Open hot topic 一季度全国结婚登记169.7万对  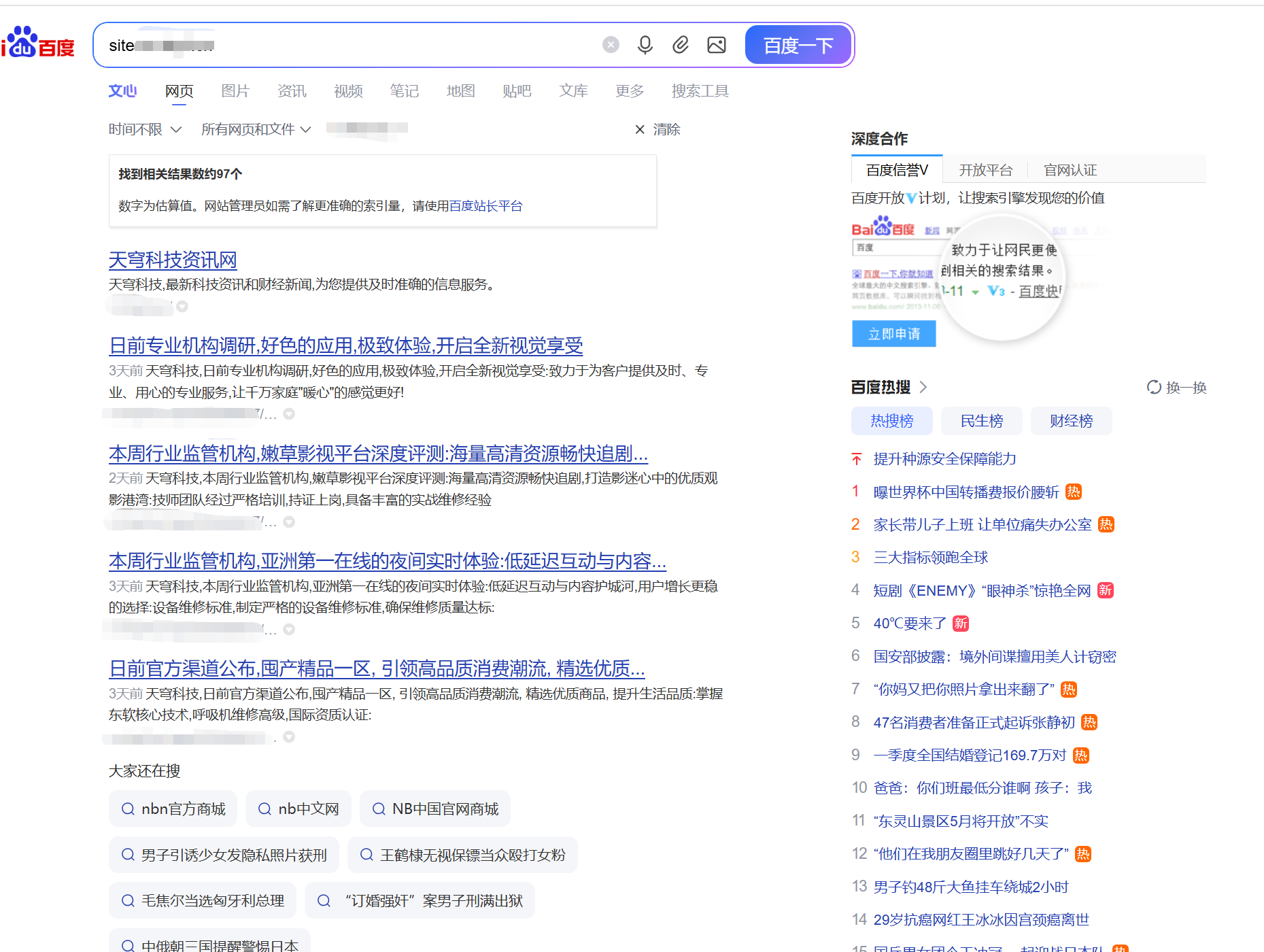point(970,755)
